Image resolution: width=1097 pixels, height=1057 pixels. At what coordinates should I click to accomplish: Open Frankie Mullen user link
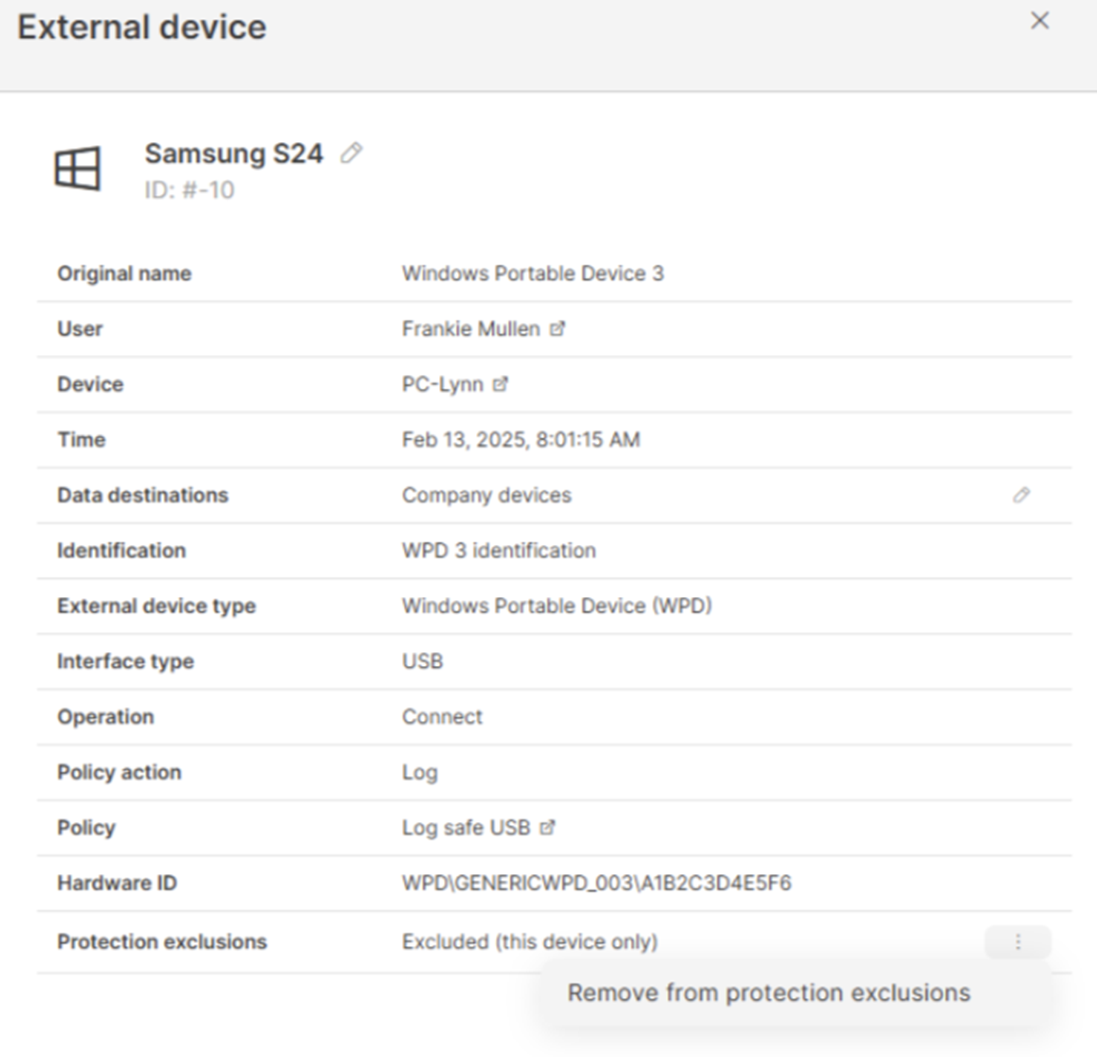tap(470, 329)
